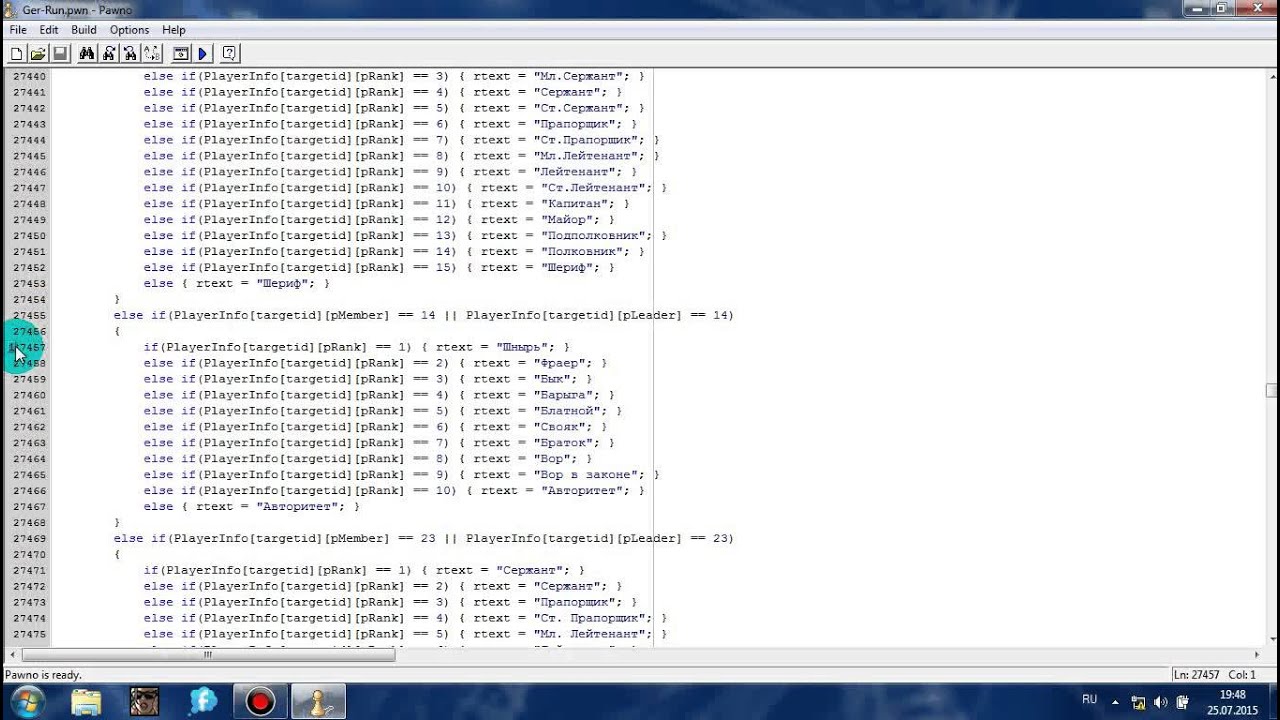This screenshot has width=1280, height=720.
Task: Open the network tray icon
Action: pyautogui.click(x=1138, y=702)
